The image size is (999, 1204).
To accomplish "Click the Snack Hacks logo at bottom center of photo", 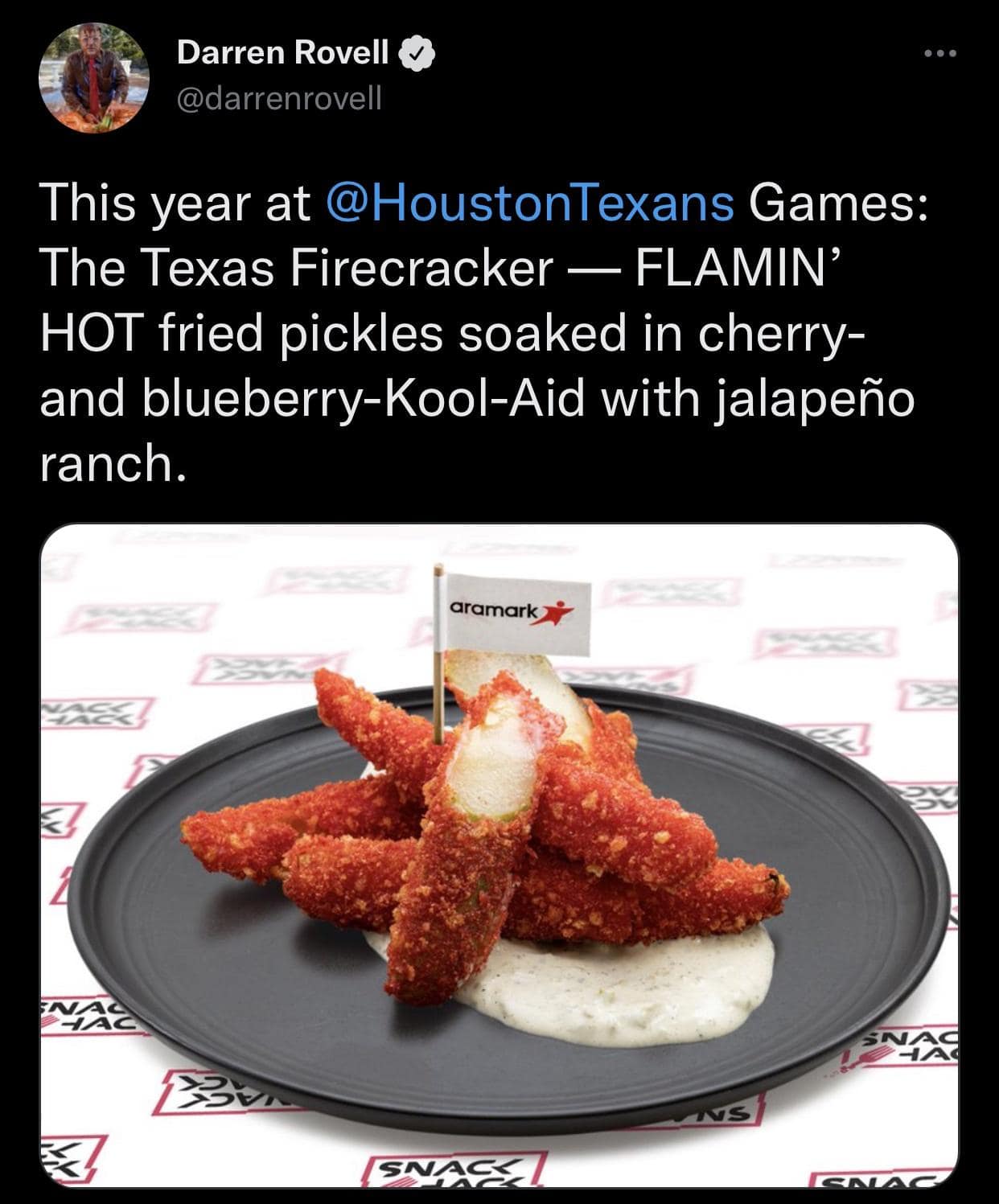I will click(455, 1170).
